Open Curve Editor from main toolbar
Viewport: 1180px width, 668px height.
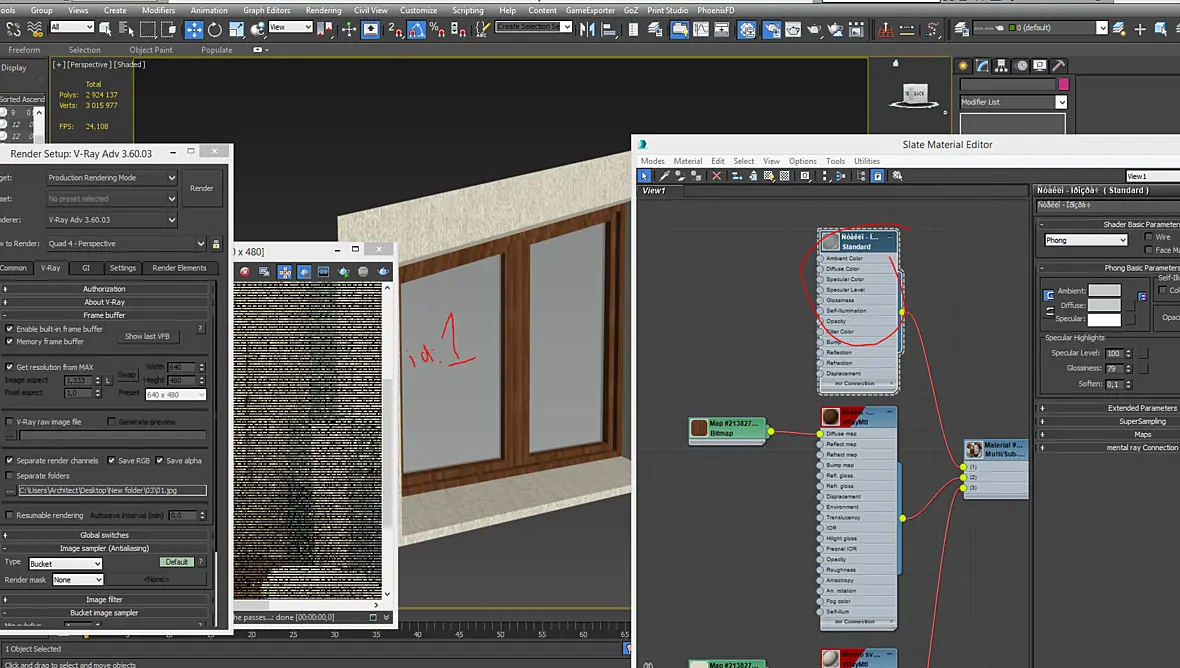(701, 29)
